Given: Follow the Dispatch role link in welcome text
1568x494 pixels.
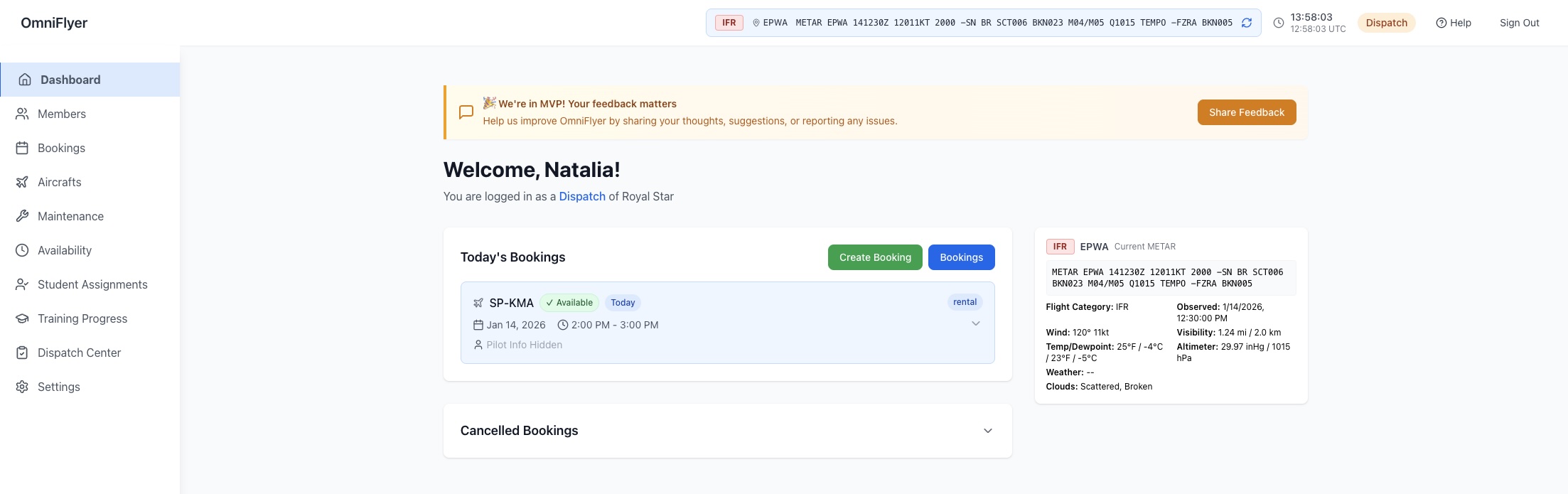Looking at the screenshot, I should point(581,196).
